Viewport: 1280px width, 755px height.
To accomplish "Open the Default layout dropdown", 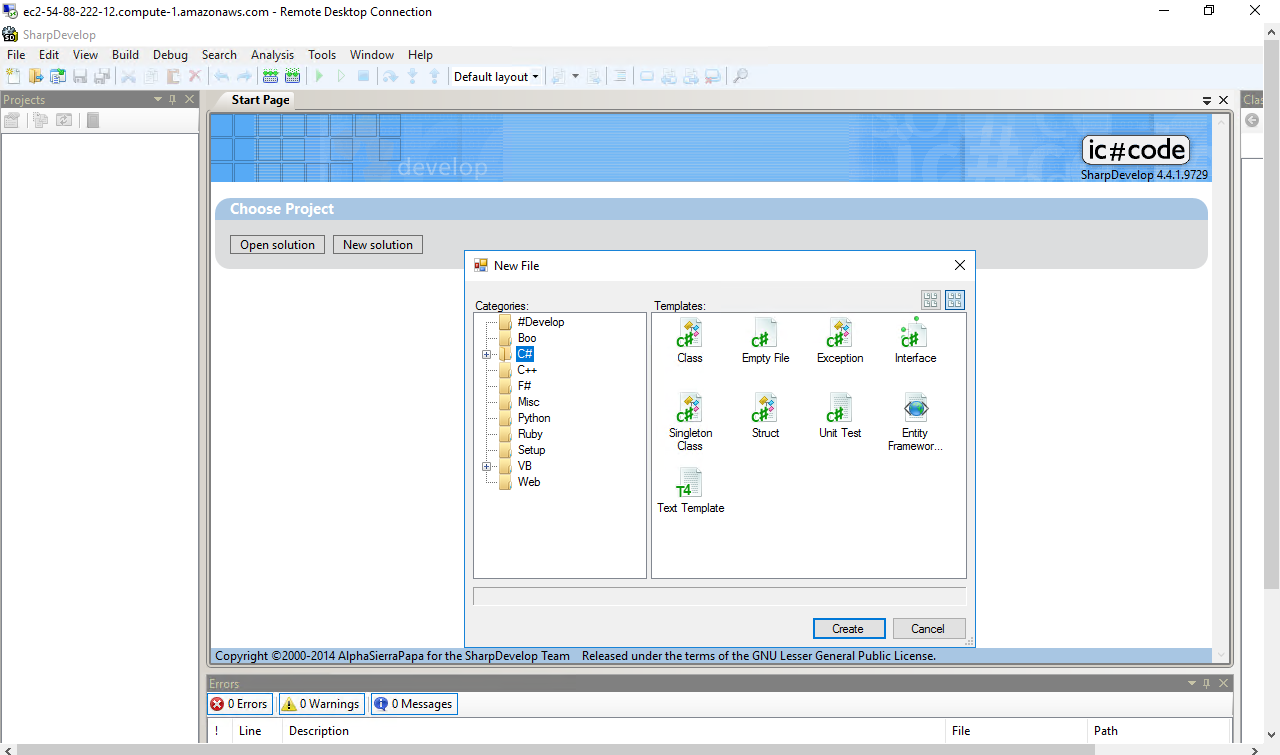I will tap(496, 76).
